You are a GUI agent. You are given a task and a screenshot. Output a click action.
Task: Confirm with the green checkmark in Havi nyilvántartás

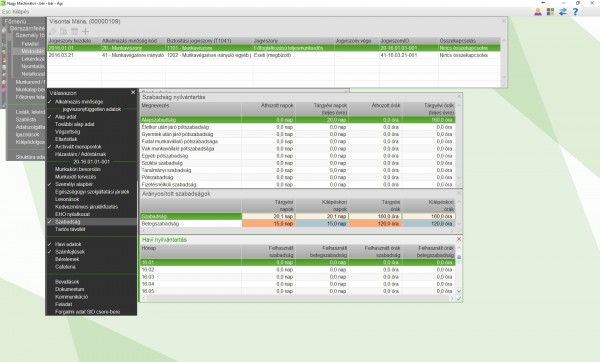459,298
